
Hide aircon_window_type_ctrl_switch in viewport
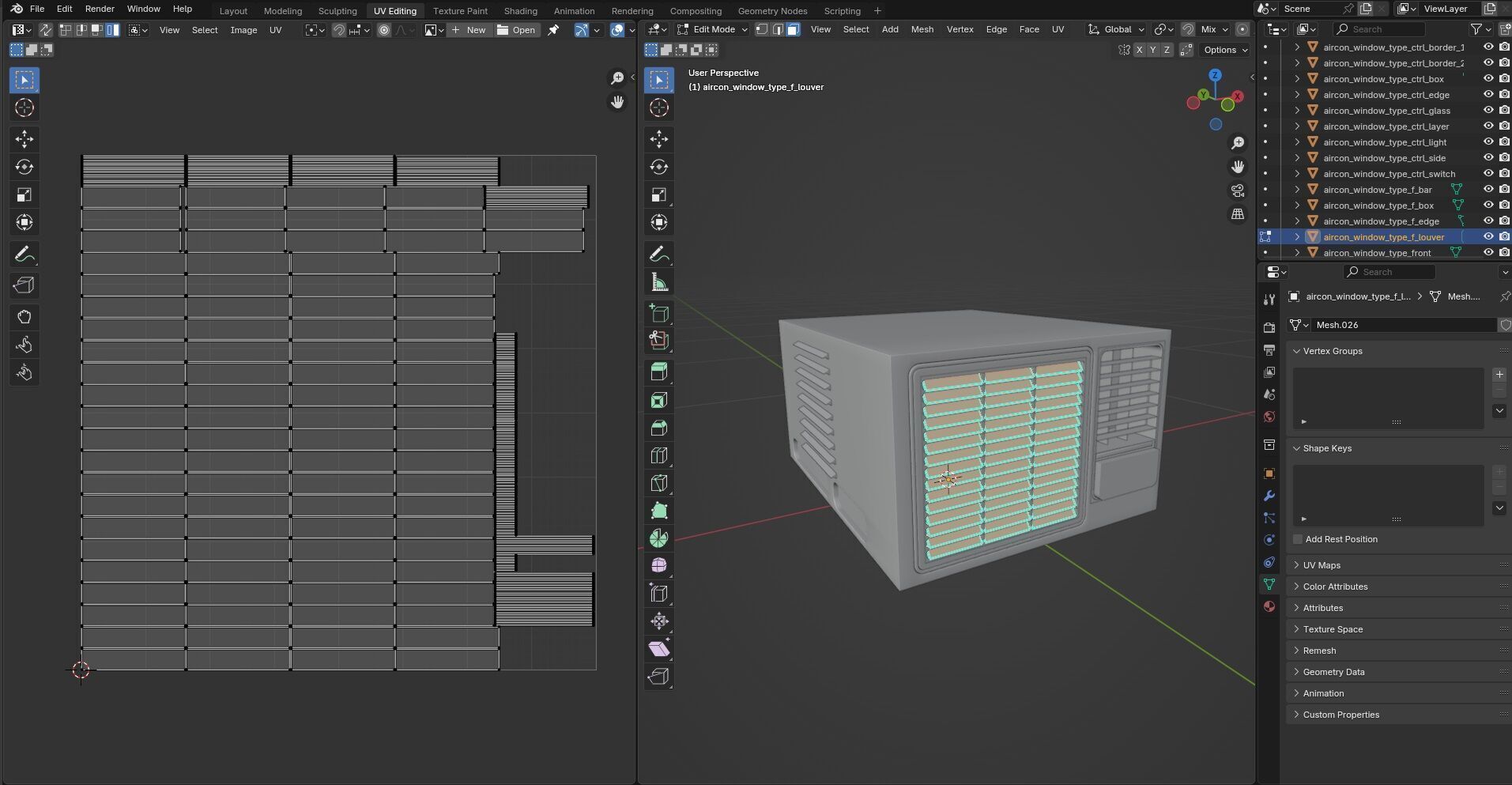pos(1488,174)
